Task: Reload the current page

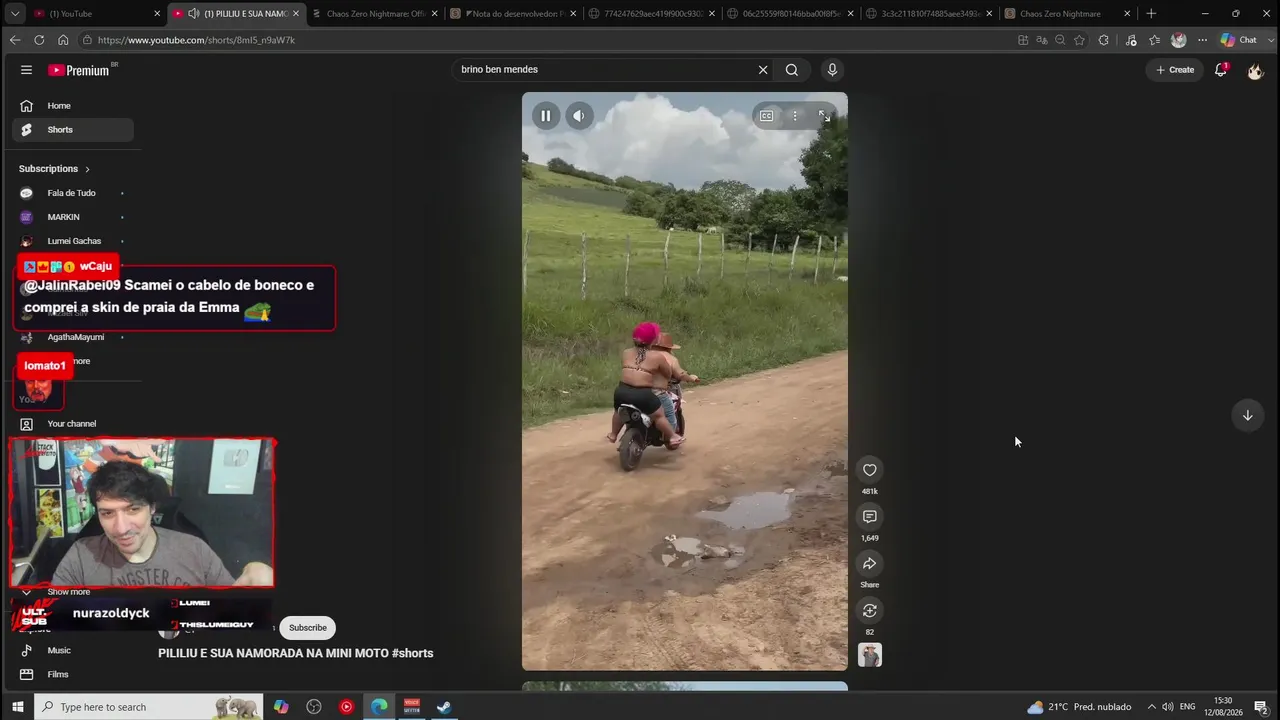Action: click(x=39, y=40)
